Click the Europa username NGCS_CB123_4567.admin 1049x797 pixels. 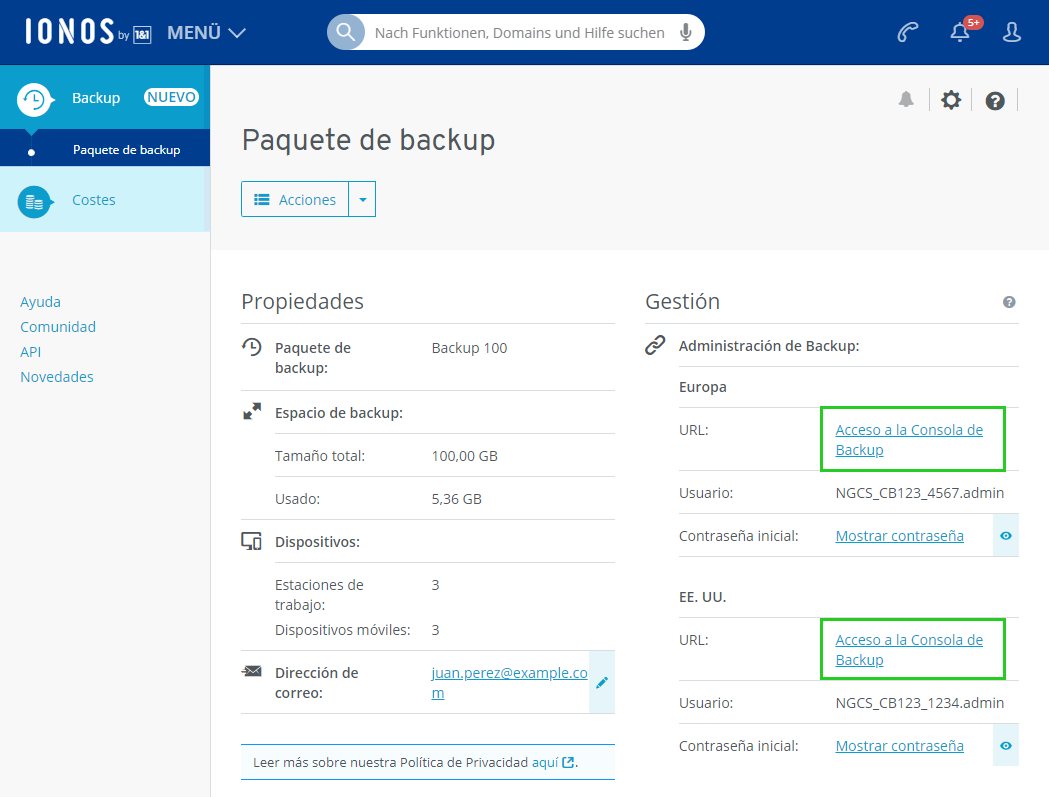point(919,493)
